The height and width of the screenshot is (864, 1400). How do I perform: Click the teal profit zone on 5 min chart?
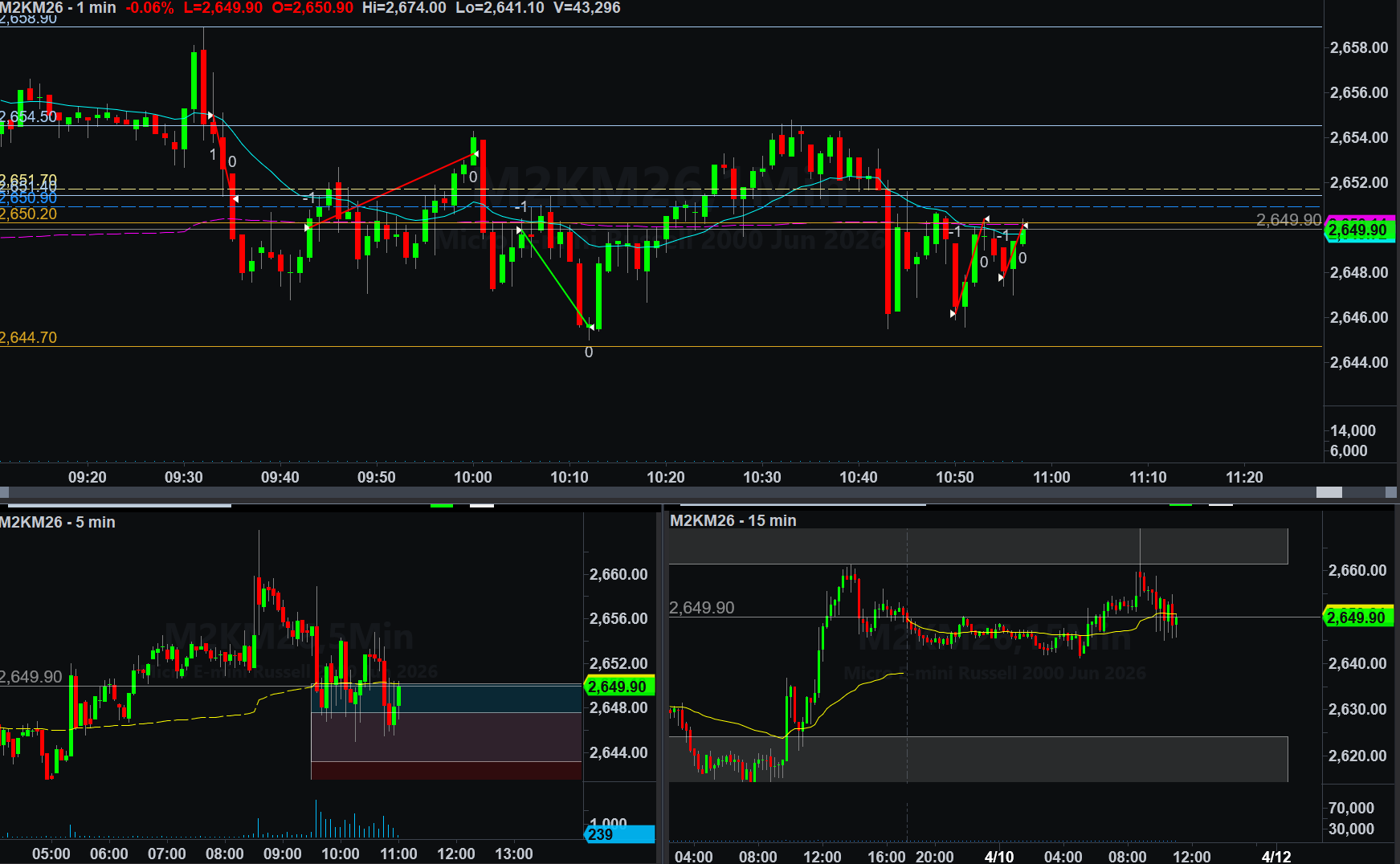[x=446, y=699]
